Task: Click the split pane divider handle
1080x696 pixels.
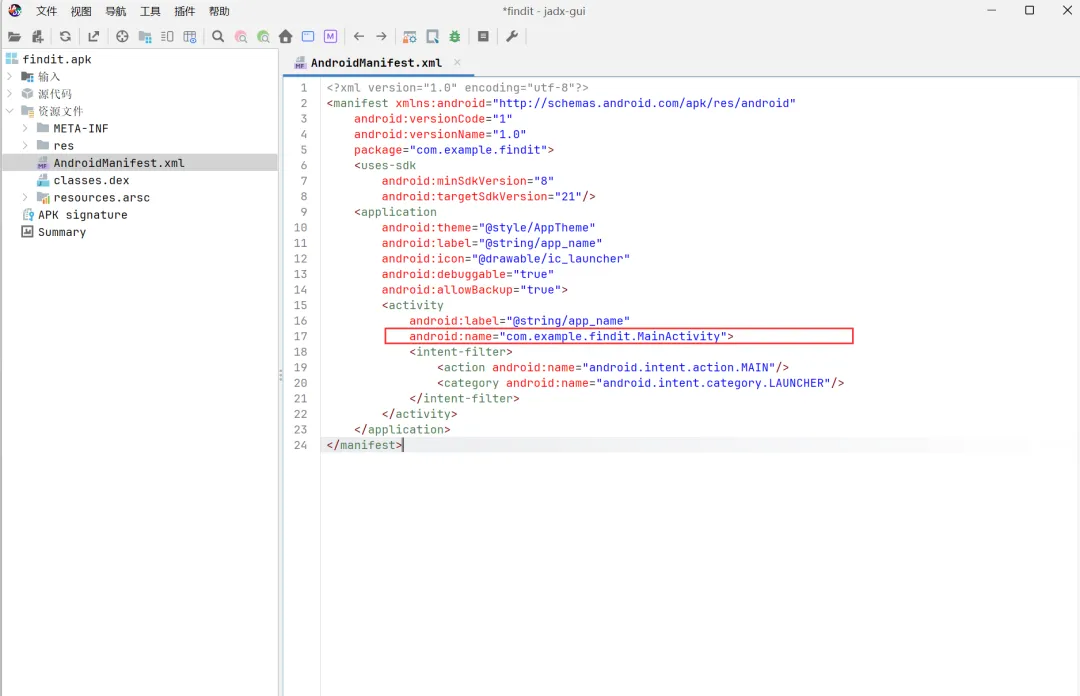Action: tap(281, 376)
